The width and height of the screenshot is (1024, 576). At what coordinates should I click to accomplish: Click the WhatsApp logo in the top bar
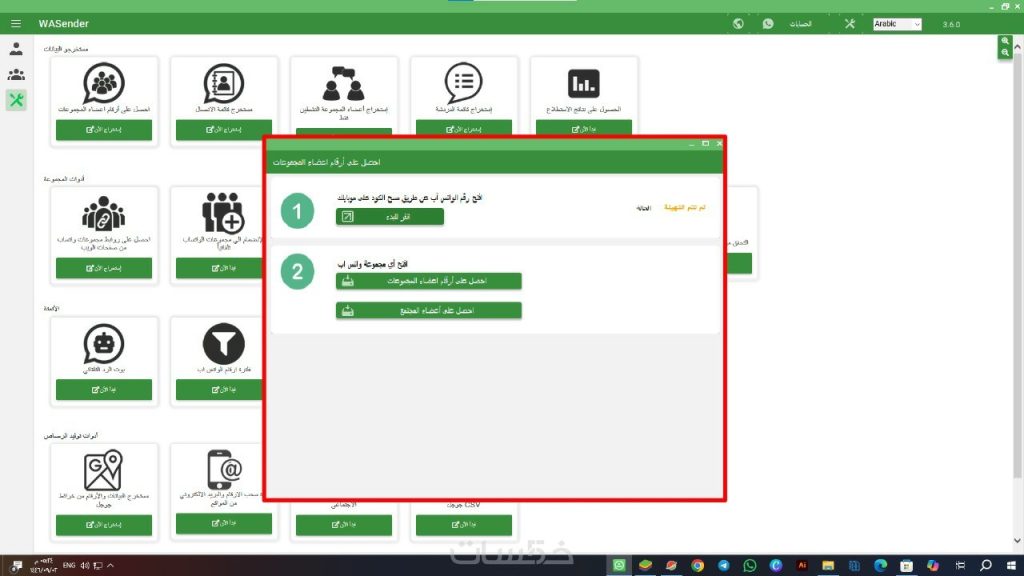point(768,24)
